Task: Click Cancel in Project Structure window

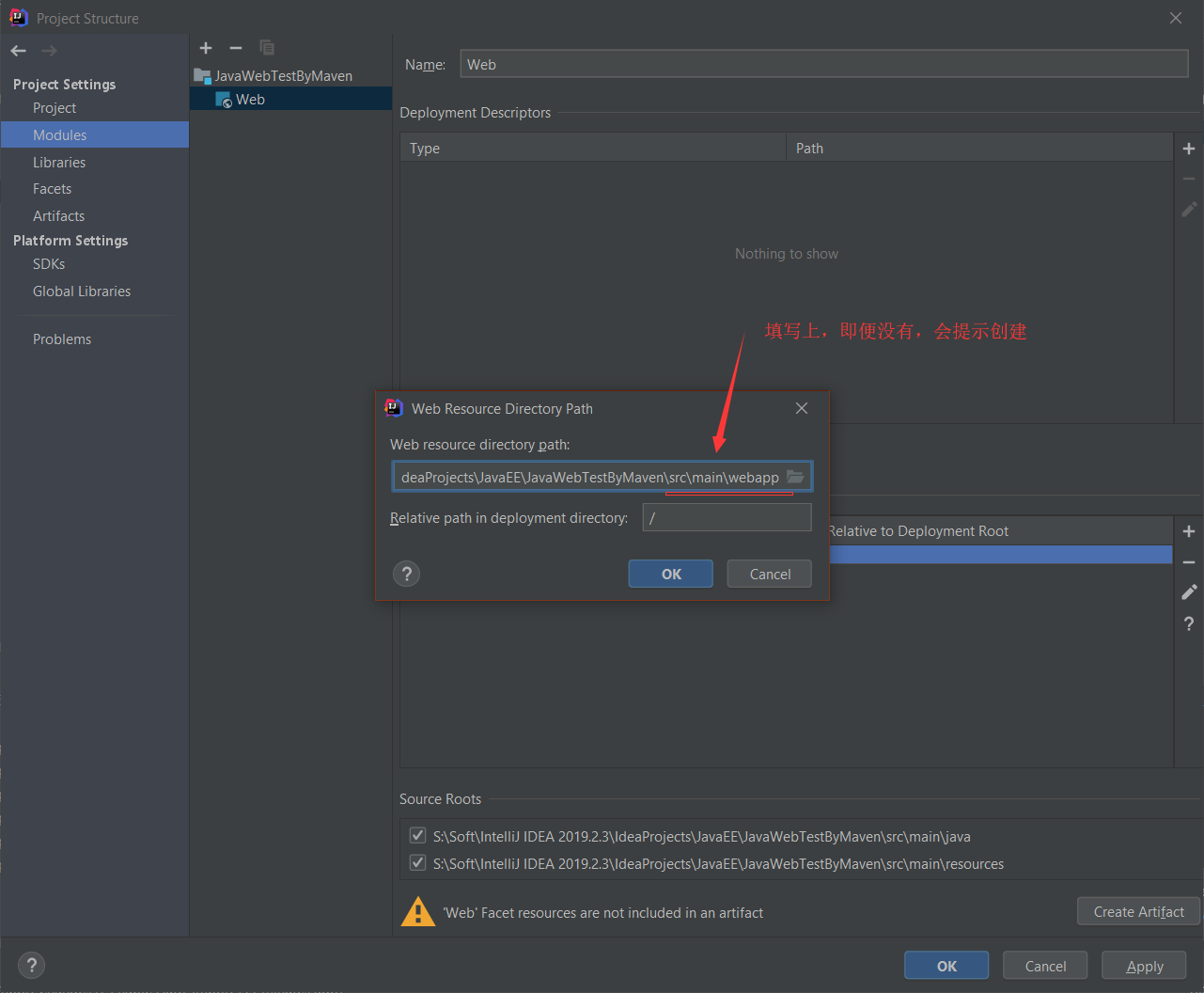Action: [x=1045, y=966]
